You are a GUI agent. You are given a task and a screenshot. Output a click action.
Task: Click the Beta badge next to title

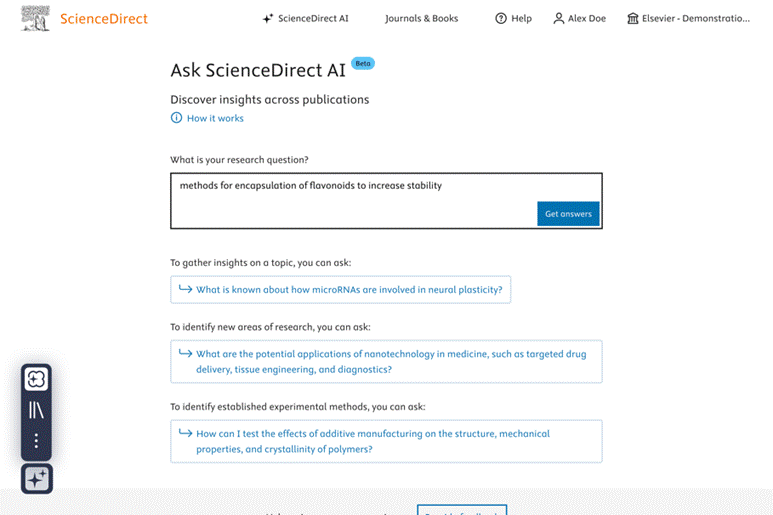pos(363,63)
